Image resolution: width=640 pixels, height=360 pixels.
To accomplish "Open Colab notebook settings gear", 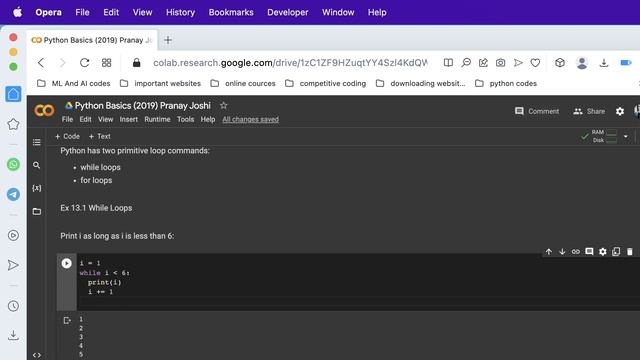I will (x=620, y=111).
